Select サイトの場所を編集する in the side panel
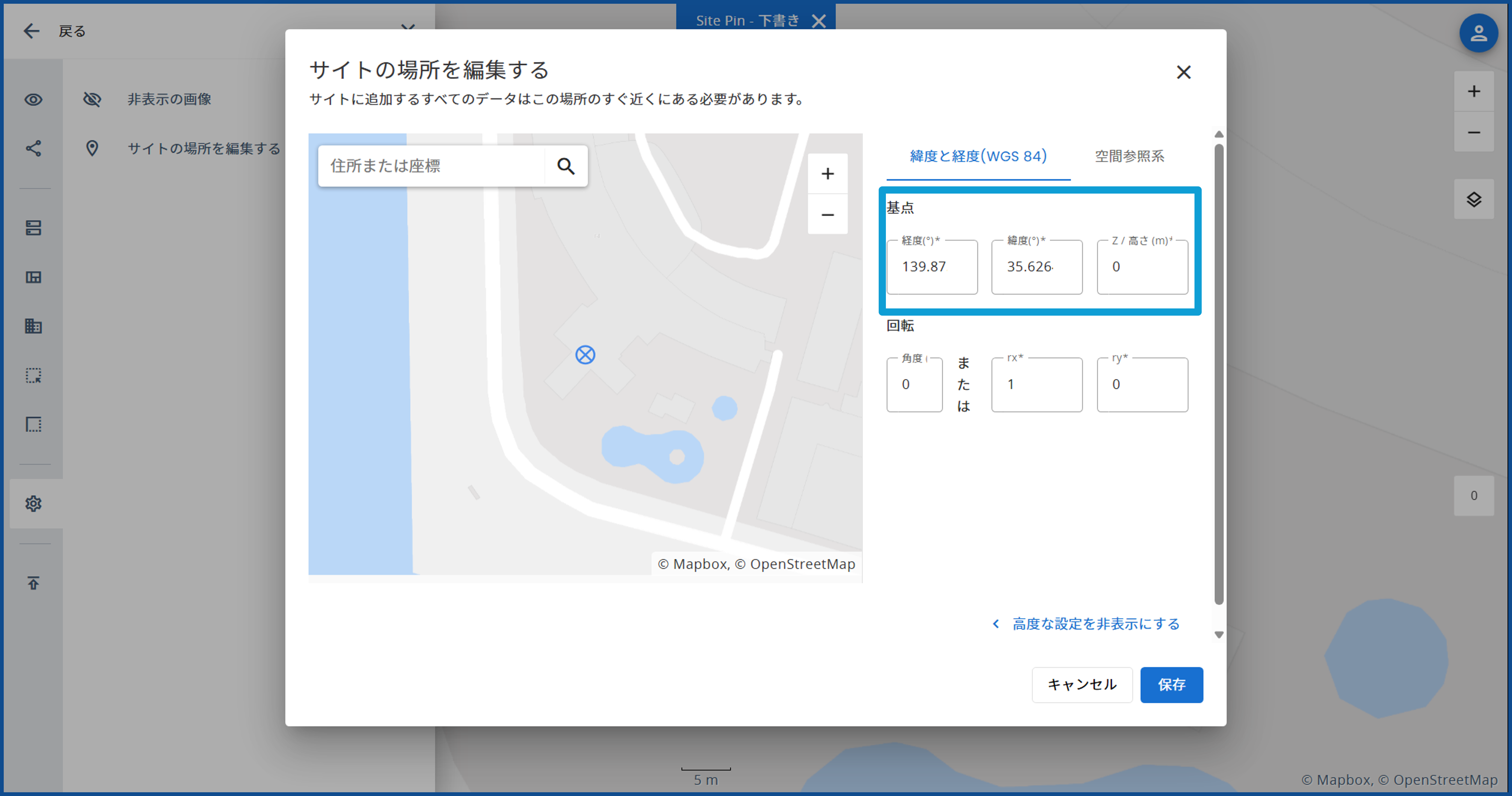The width and height of the screenshot is (1512, 796). click(x=204, y=149)
